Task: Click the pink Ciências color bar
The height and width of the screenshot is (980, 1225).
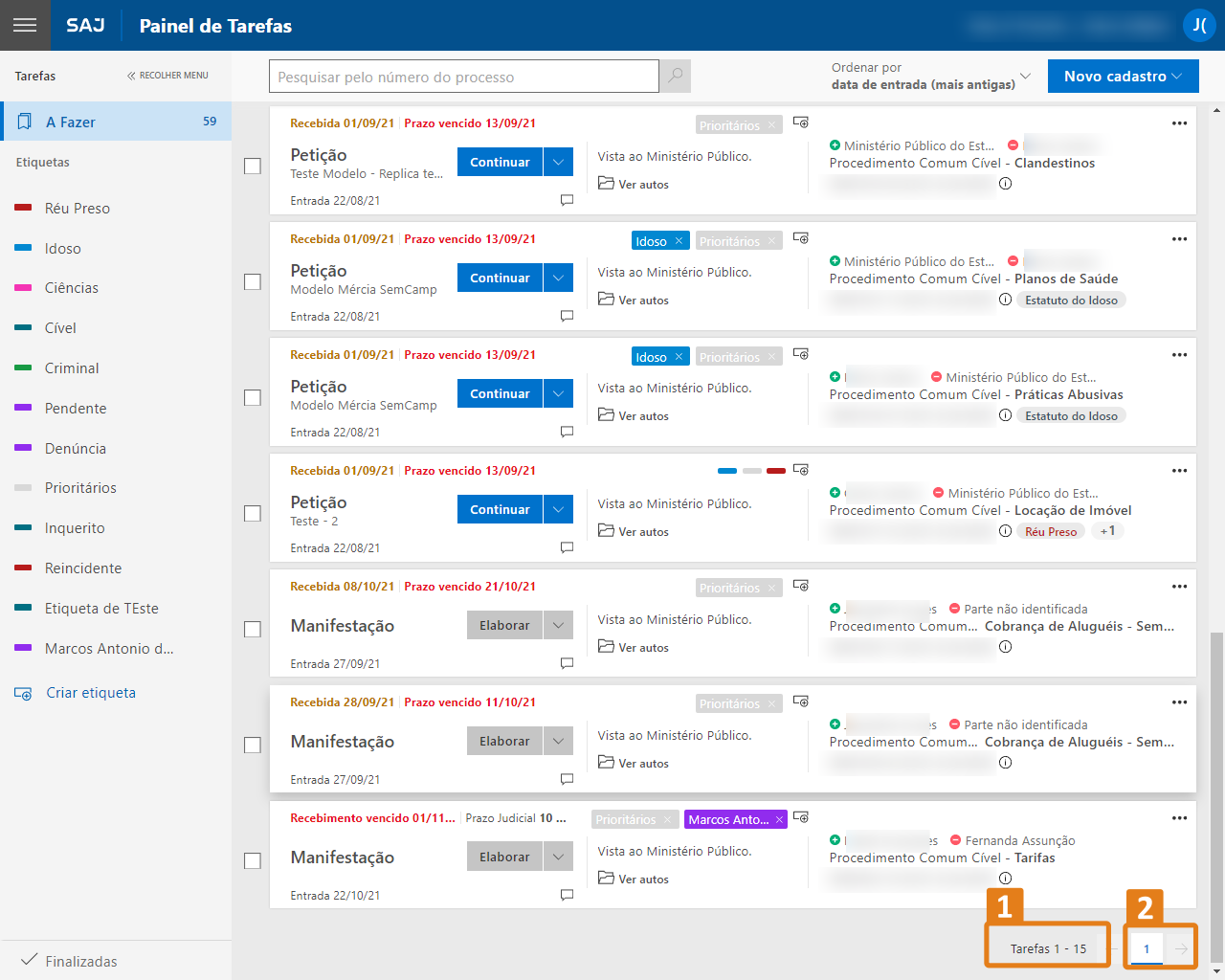Action: pos(24,288)
